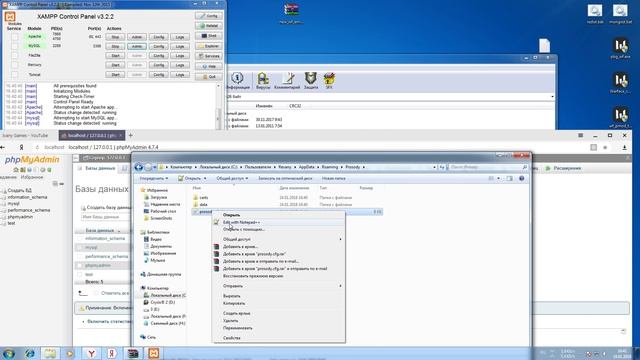
Task: Open Упорядочить dropdown in Explorer toolbar
Action: [x=154, y=178]
